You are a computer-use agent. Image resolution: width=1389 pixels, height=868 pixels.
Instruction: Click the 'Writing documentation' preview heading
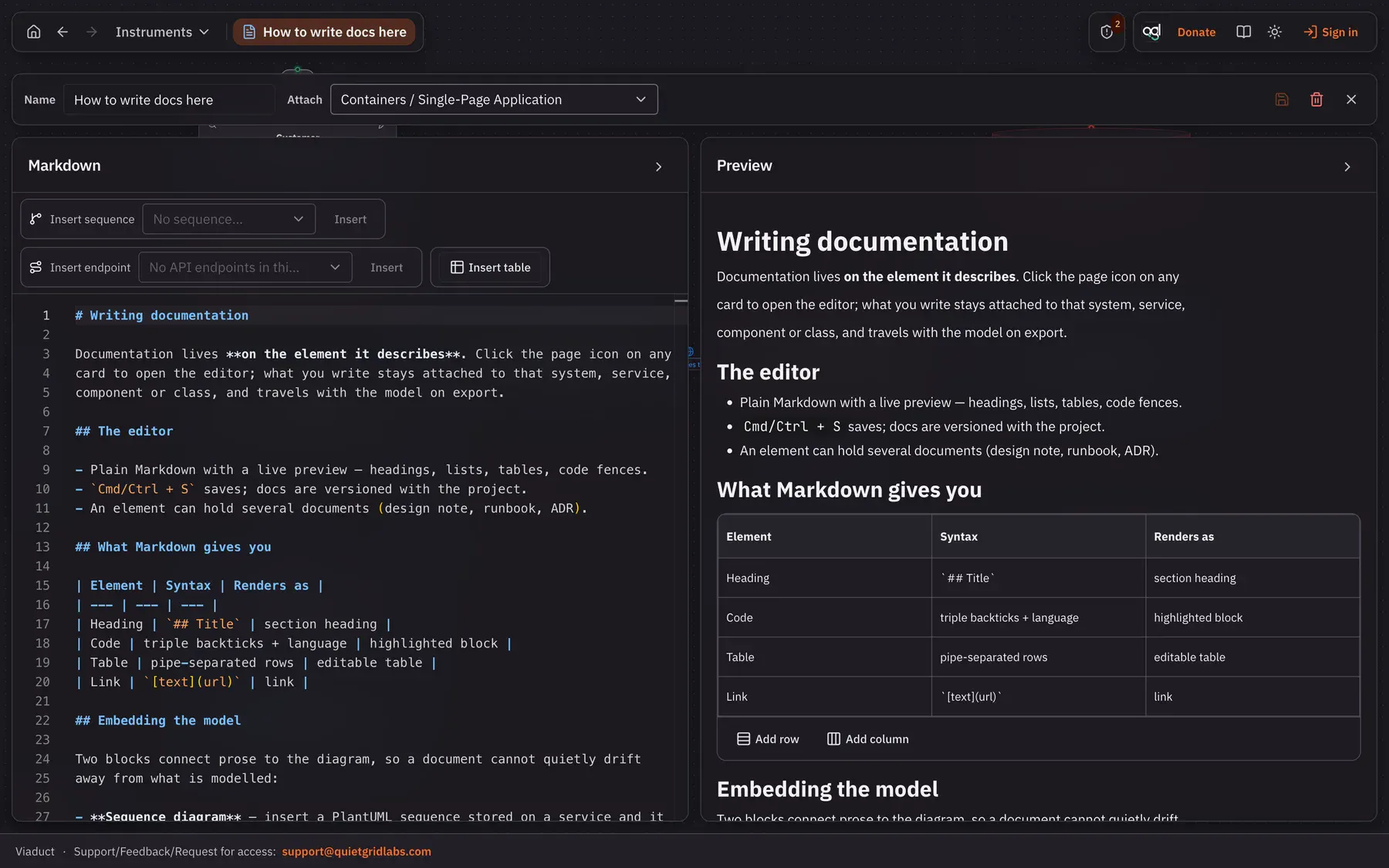coord(862,241)
